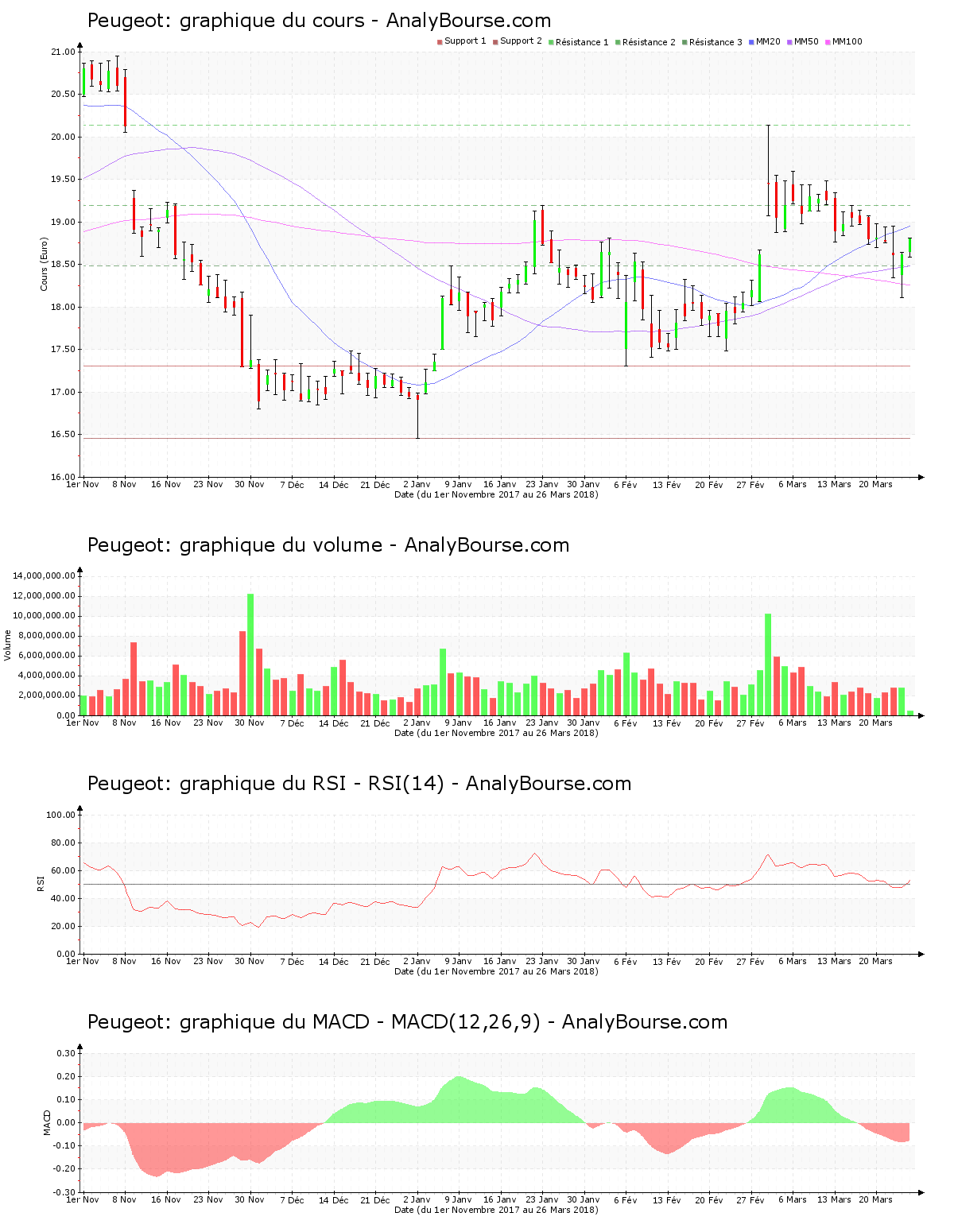Click the 80.00 label on the RSI axis
The width and height of the screenshot is (954, 1232).
click(63, 843)
